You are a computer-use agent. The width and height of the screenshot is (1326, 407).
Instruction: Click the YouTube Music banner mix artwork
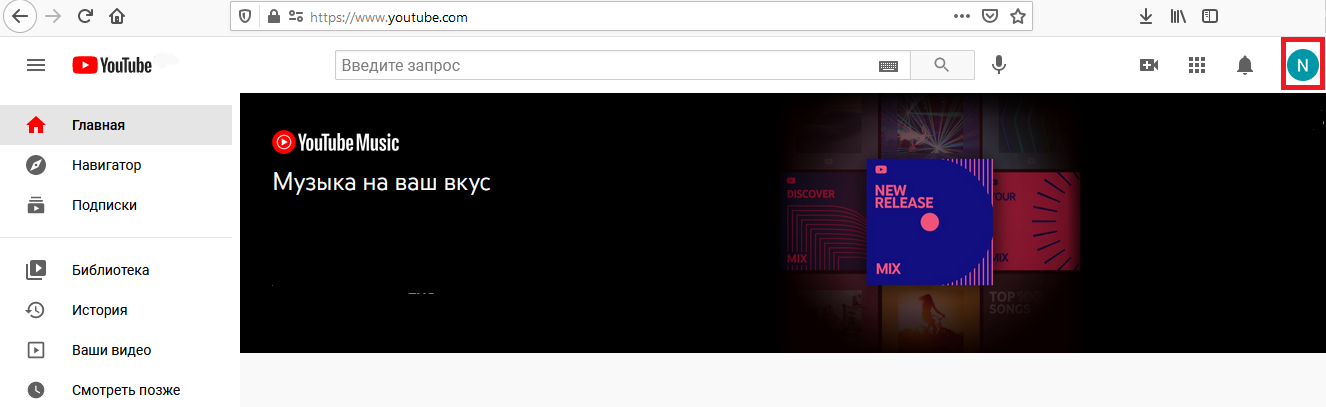[928, 222]
